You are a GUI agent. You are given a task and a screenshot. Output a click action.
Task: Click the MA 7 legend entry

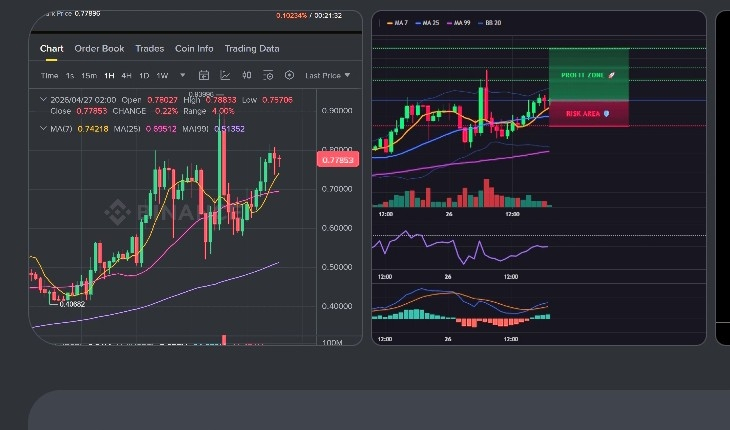tap(397, 22)
